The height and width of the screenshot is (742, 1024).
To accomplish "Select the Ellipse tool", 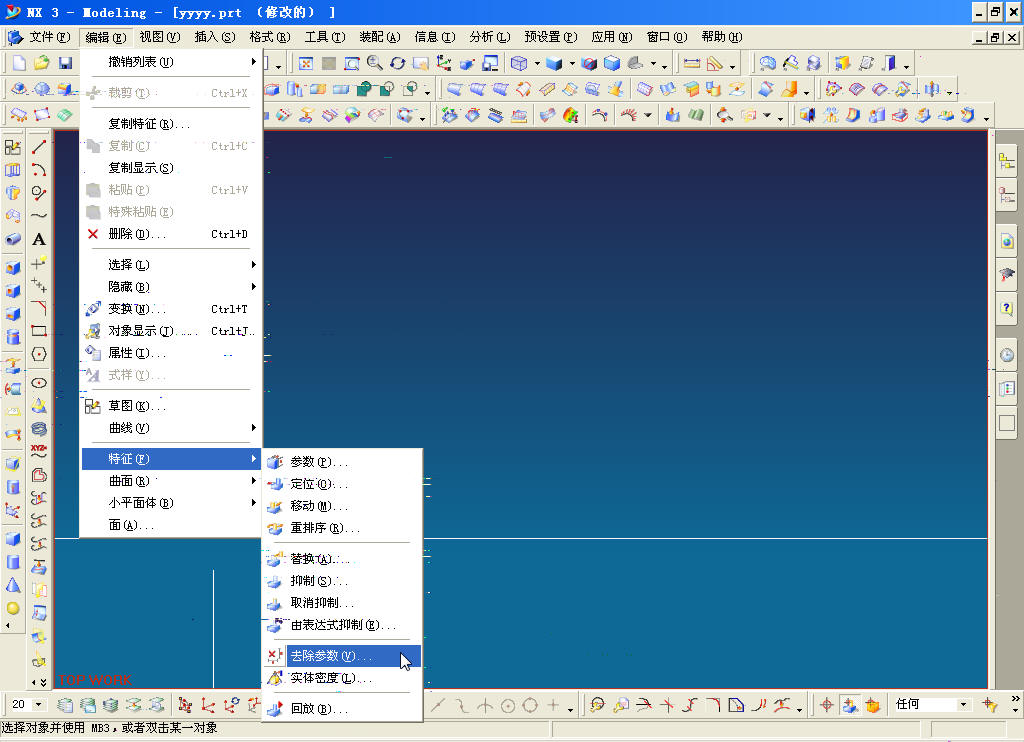I will coord(39,383).
